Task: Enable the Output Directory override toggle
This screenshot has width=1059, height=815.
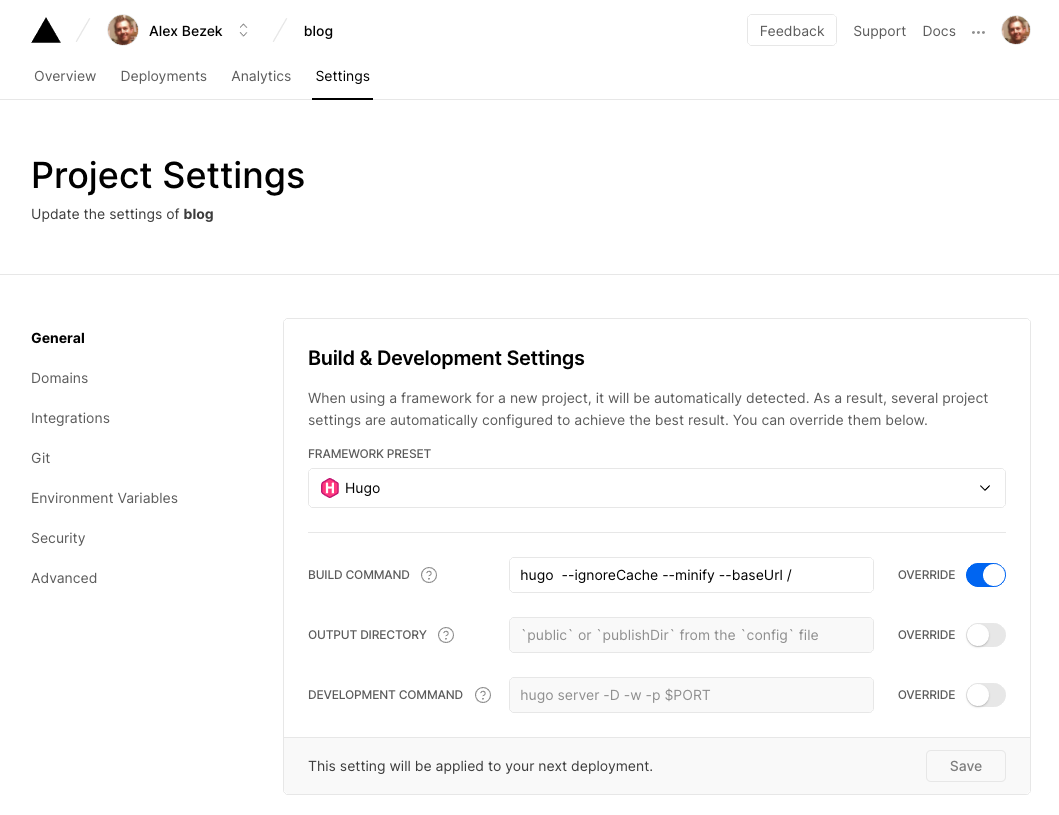Action: pyautogui.click(x=985, y=635)
